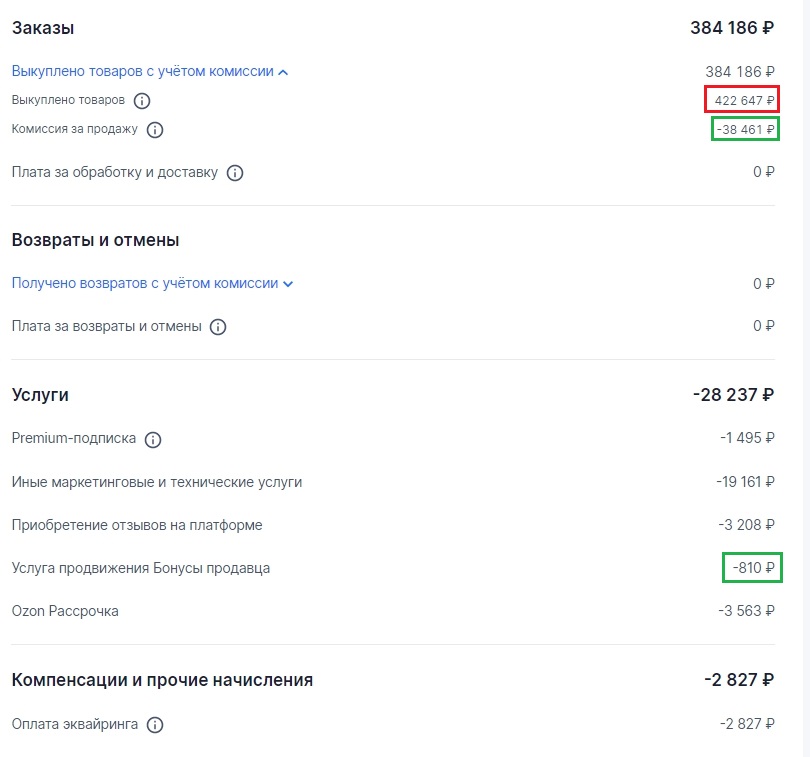This screenshot has width=810, height=757.
Task: Click link Получено возвратов с учётом комиссии
Action: tap(145, 283)
